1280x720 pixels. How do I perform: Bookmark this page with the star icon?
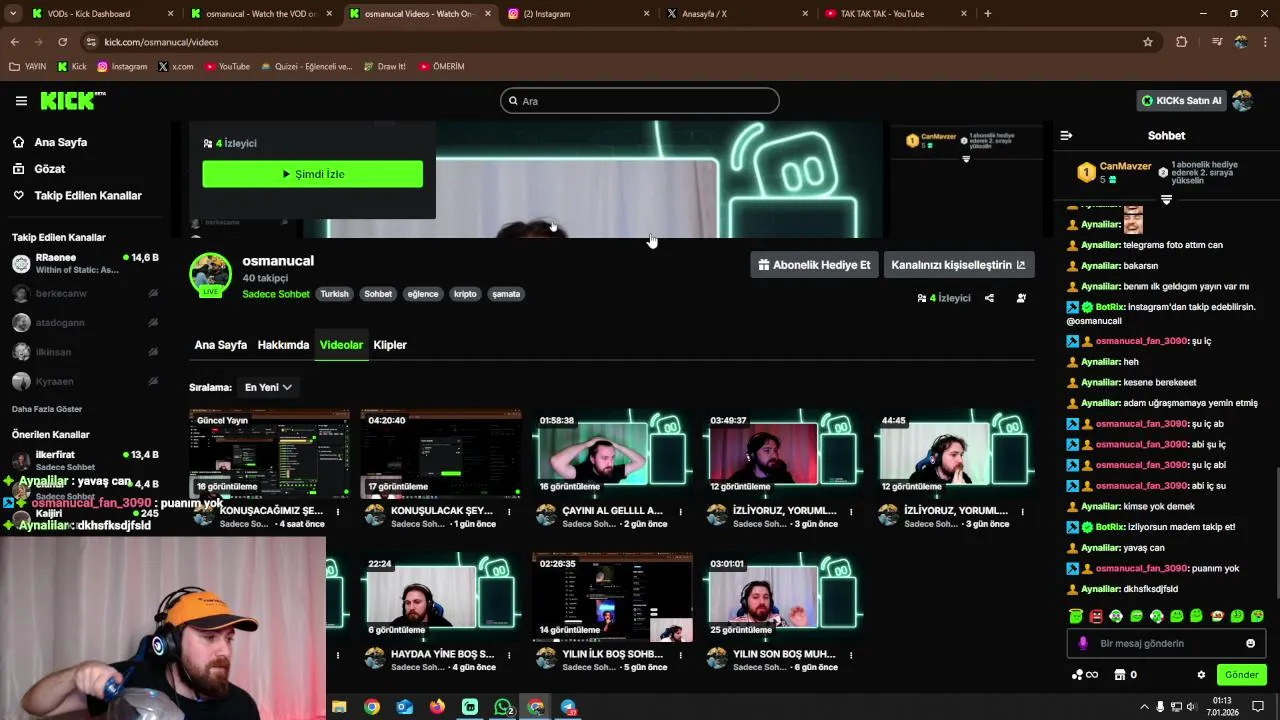[1148, 42]
